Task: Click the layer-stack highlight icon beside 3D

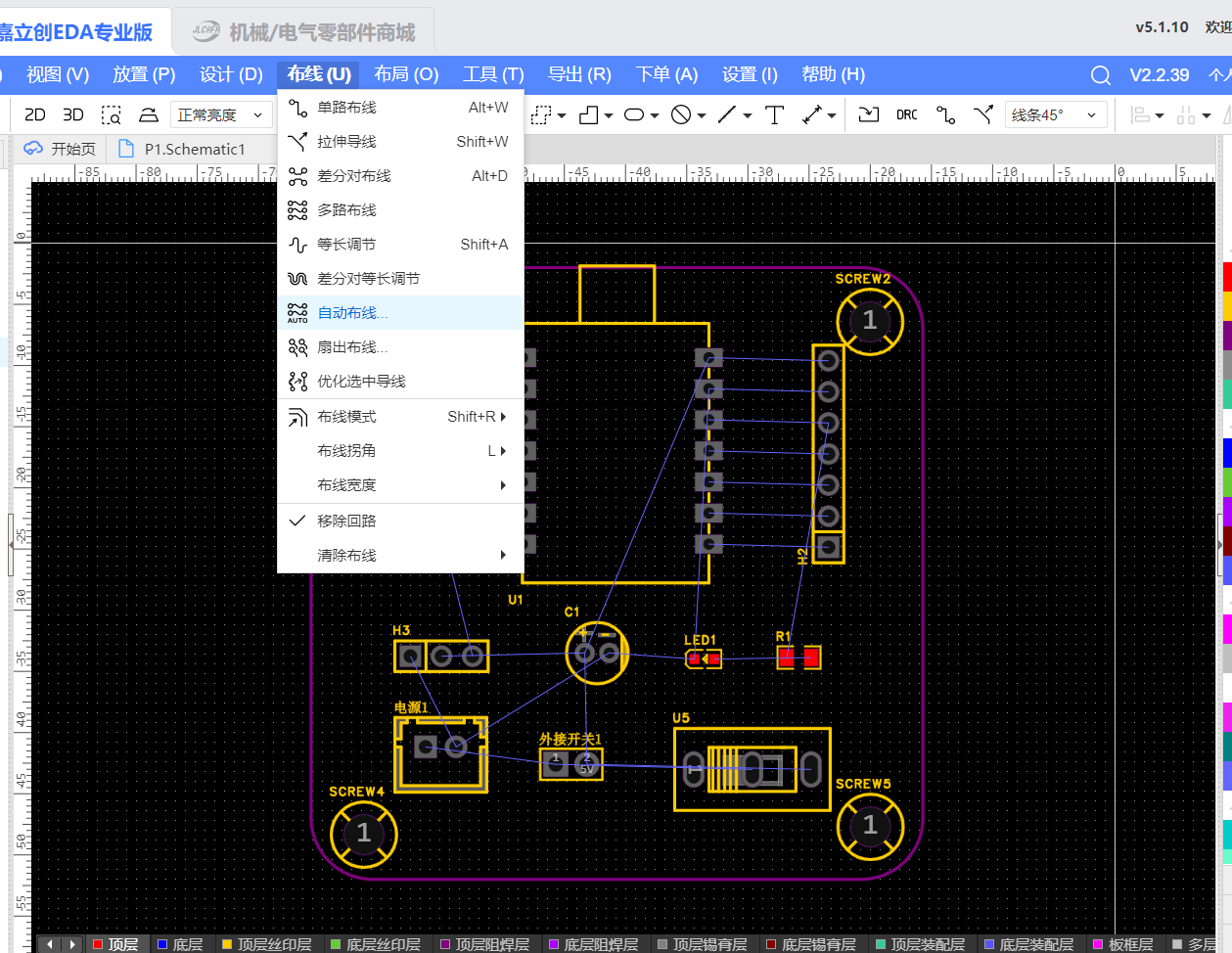Action: coord(149,114)
